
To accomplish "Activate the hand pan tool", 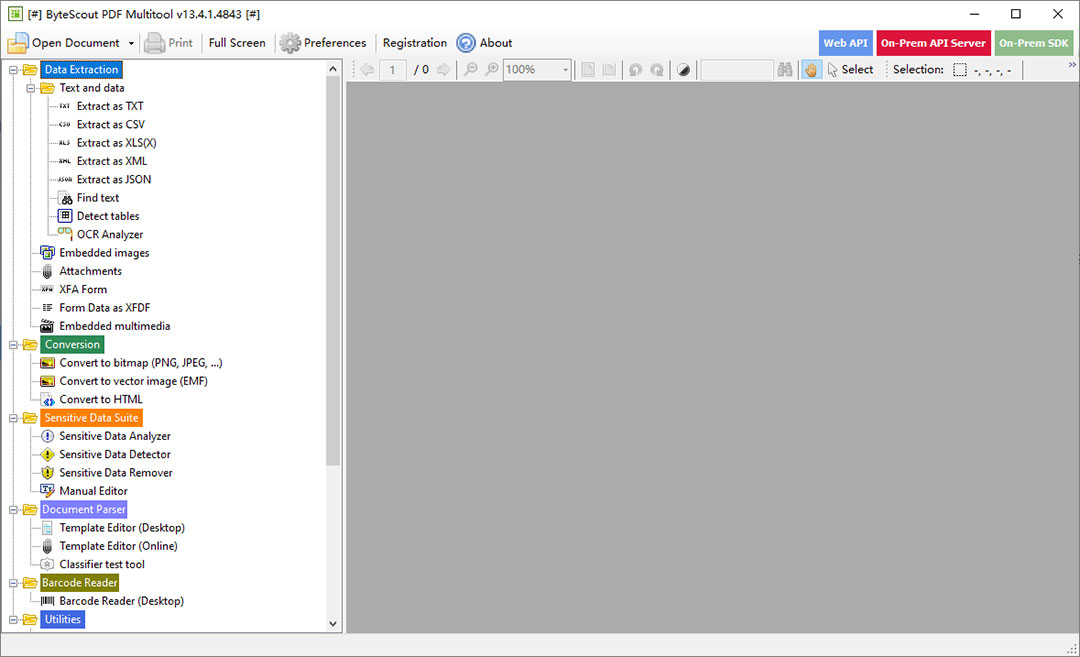I will pos(811,70).
